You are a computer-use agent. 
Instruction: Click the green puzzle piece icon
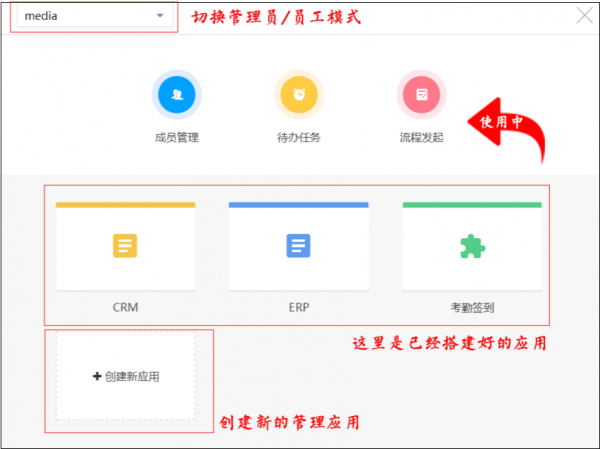click(472, 246)
